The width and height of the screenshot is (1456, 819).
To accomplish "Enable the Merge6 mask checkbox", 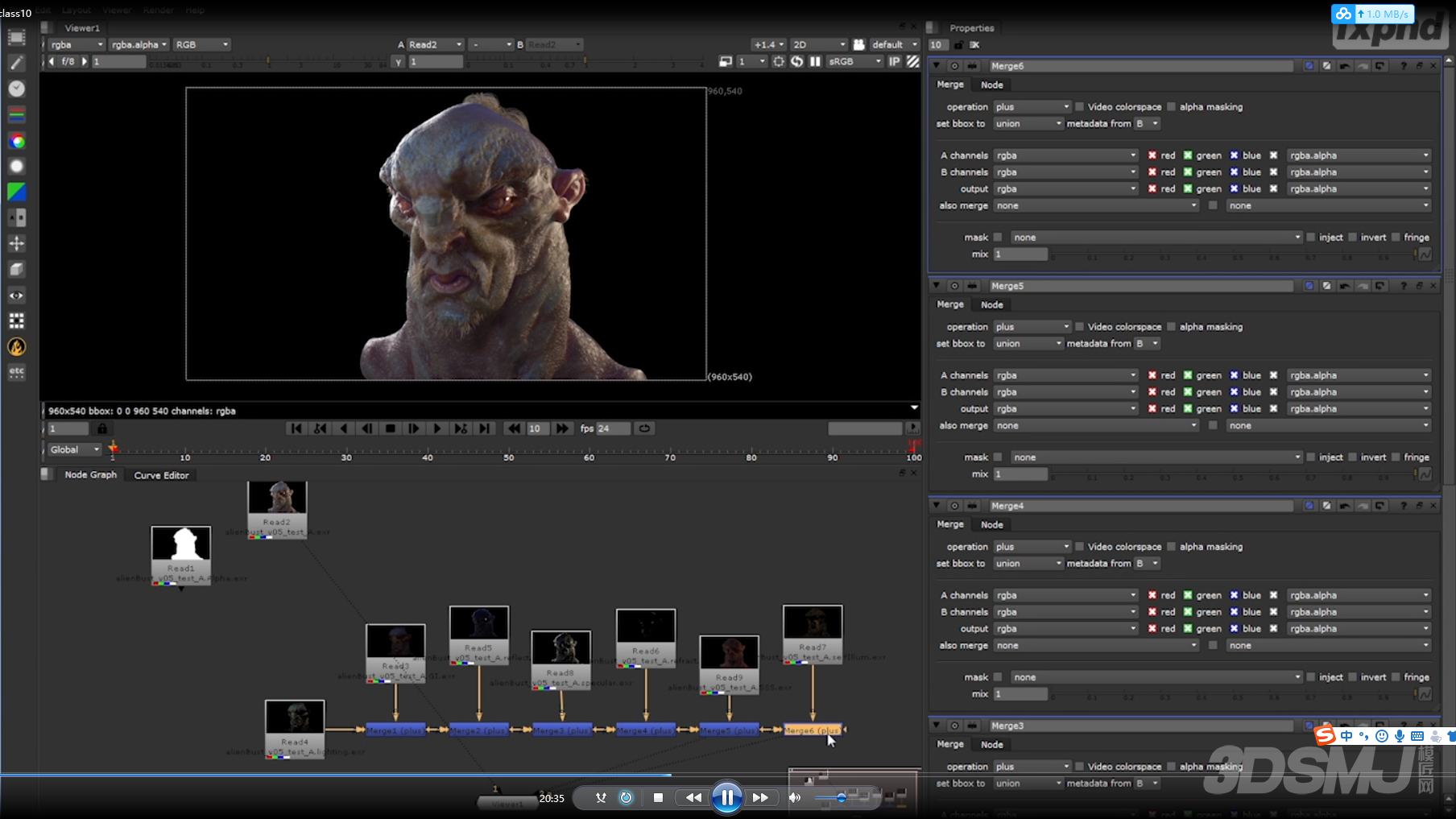I will 998,238.
